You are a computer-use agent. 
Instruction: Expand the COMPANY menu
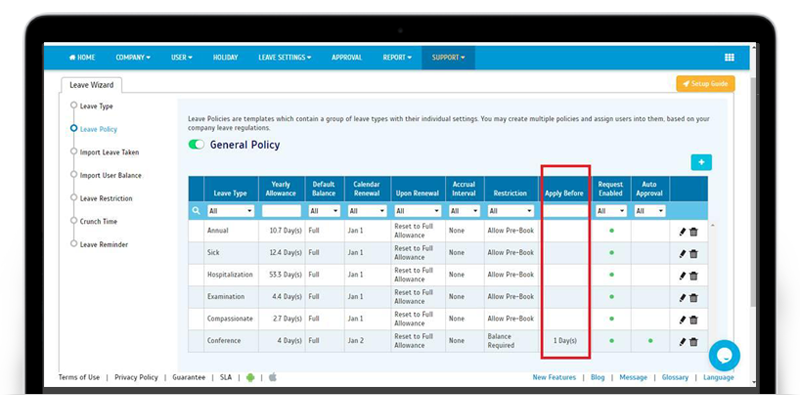[133, 58]
